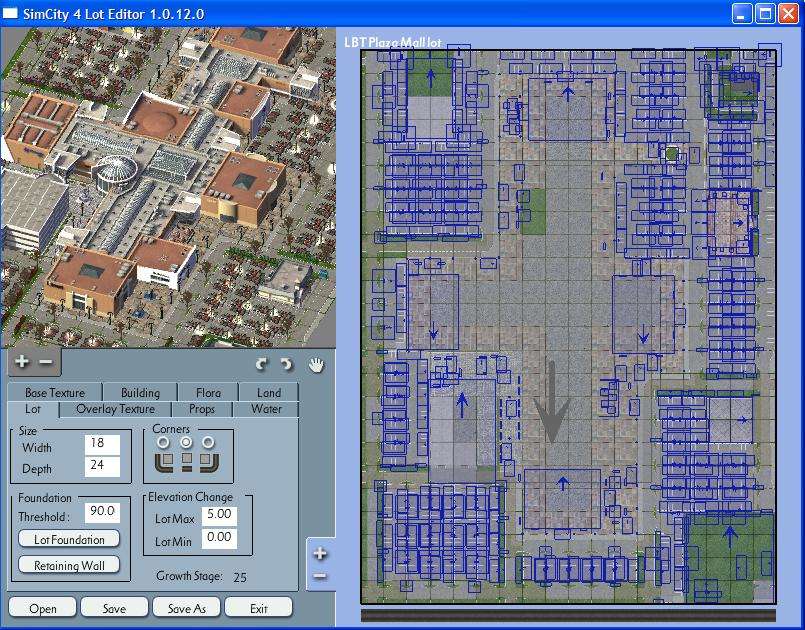Edit the Lot Min elevation field

219,539
